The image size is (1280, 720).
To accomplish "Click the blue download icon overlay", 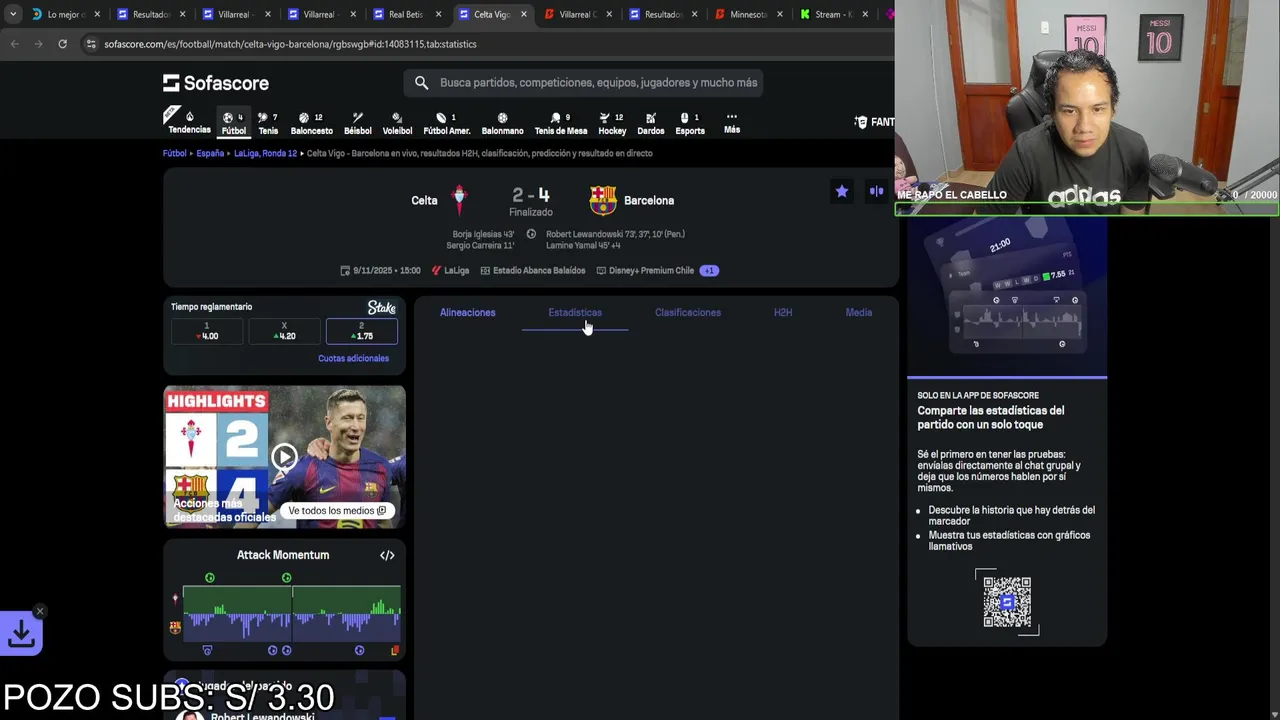I will click(x=21, y=633).
